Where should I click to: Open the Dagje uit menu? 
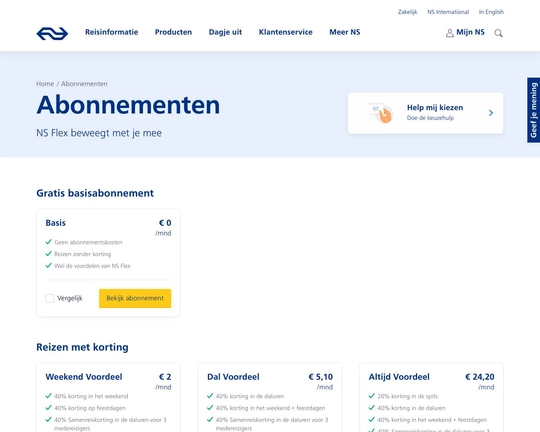[225, 32]
